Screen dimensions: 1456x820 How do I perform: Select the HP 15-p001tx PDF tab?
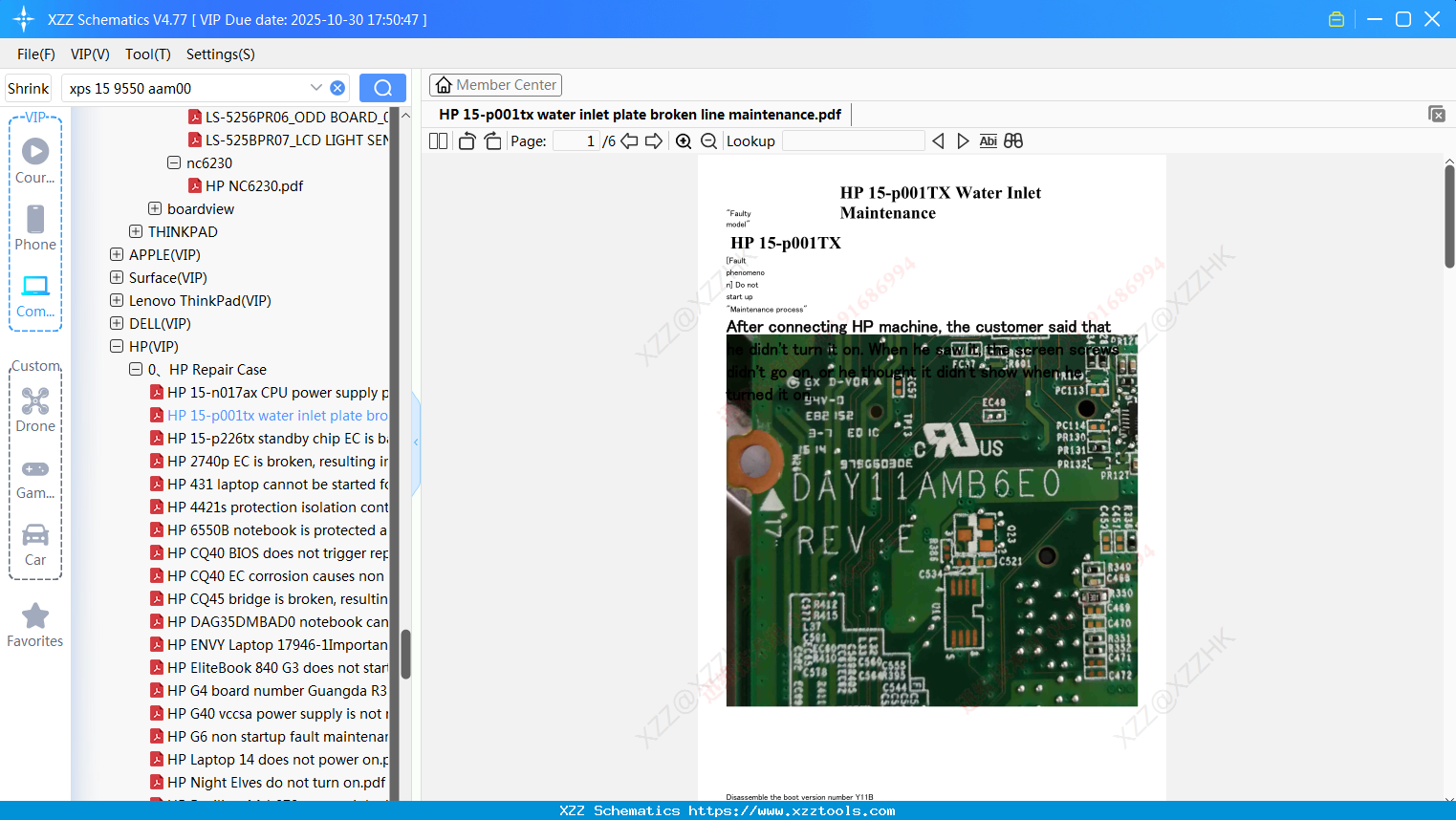tap(640, 115)
